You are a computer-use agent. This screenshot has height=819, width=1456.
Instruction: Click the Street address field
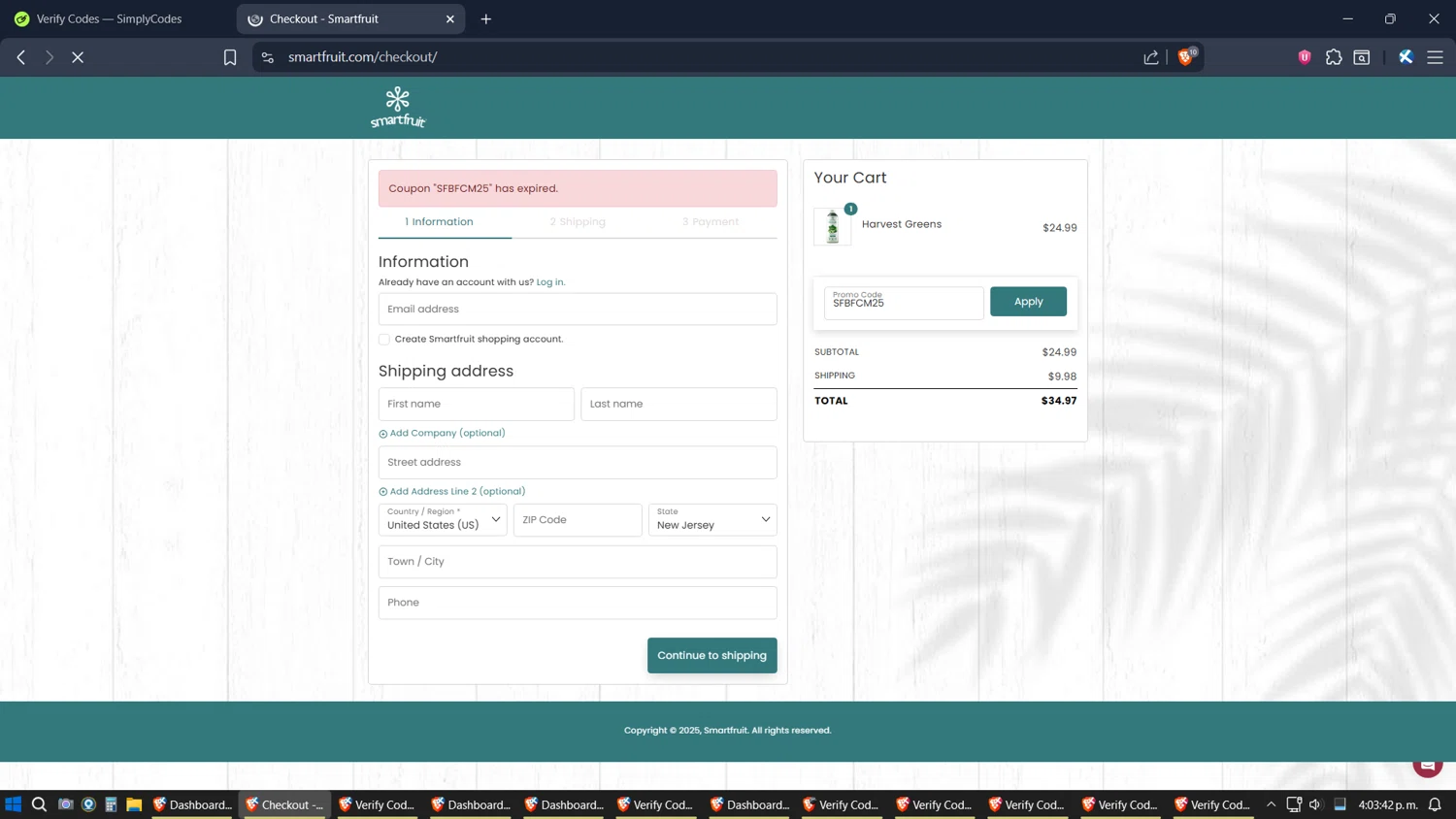[x=578, y=462]
